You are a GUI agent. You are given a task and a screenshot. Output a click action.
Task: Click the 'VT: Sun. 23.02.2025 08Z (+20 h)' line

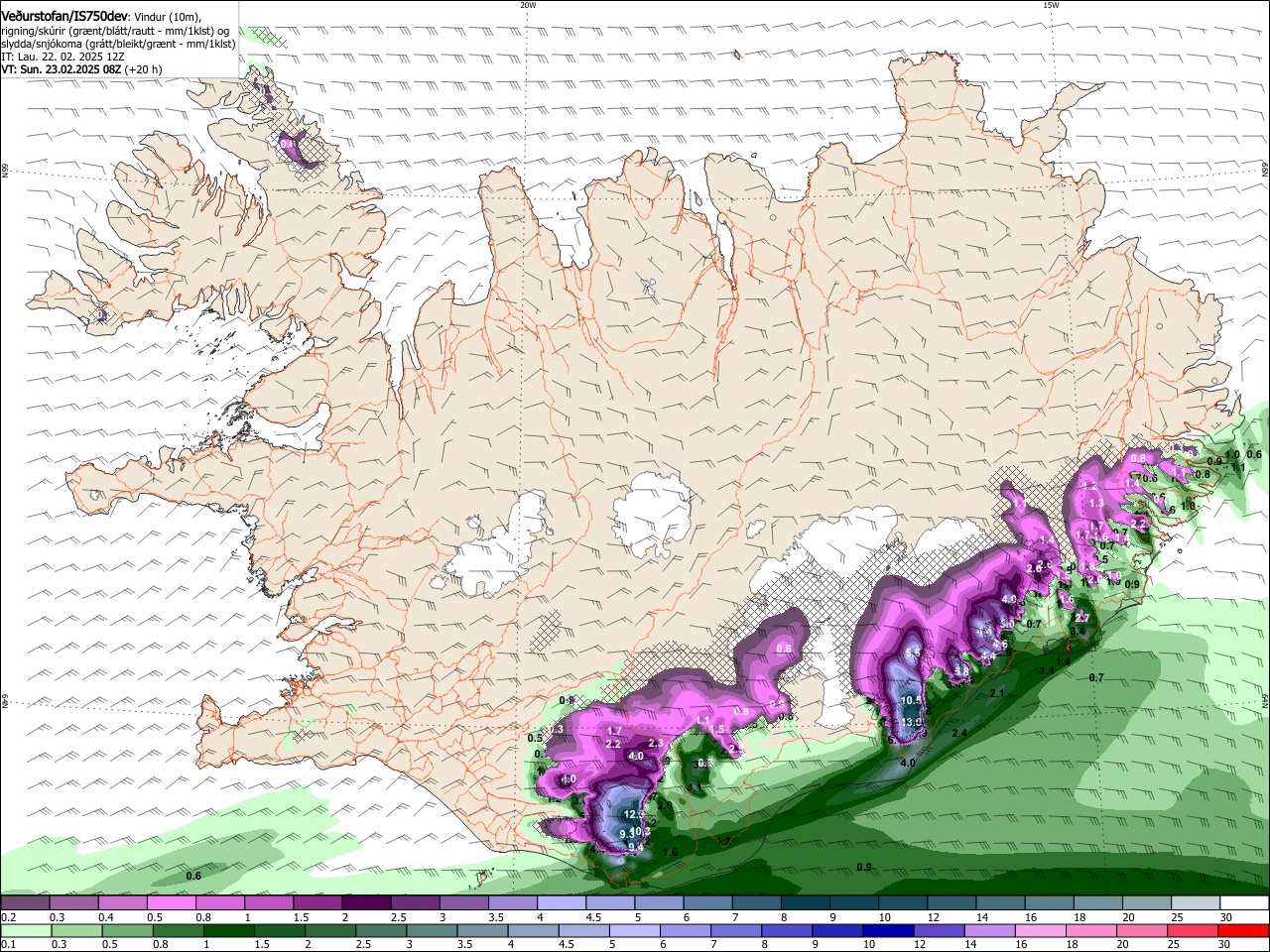(81, 69)
